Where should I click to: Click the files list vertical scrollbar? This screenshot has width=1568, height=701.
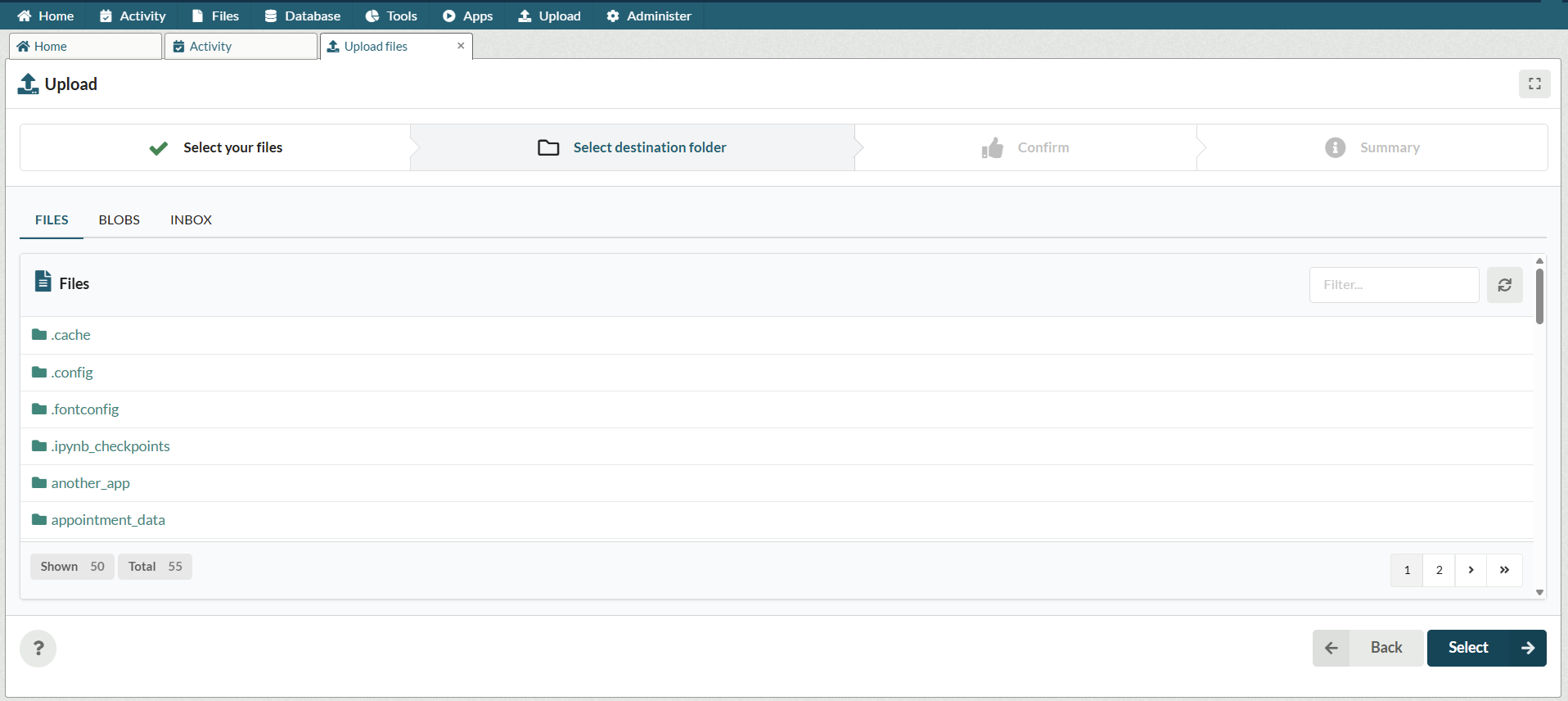[x=1539, y=296]
